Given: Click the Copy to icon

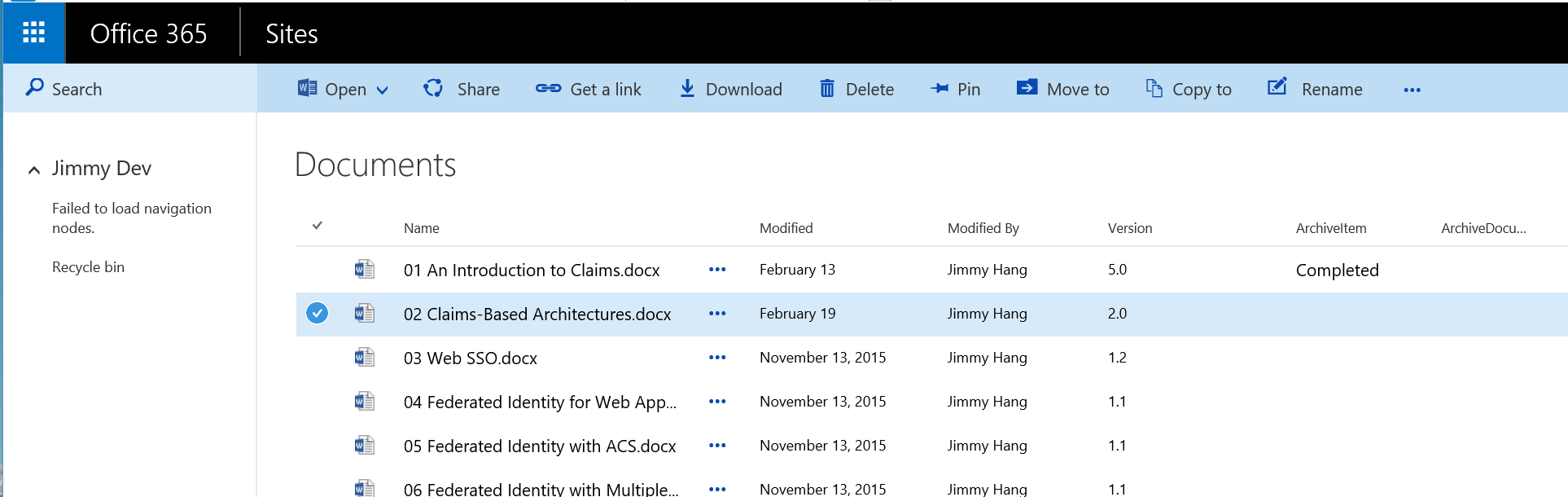Looking at the screenshot, I should pyautogui.click(x=1154, y=88).
